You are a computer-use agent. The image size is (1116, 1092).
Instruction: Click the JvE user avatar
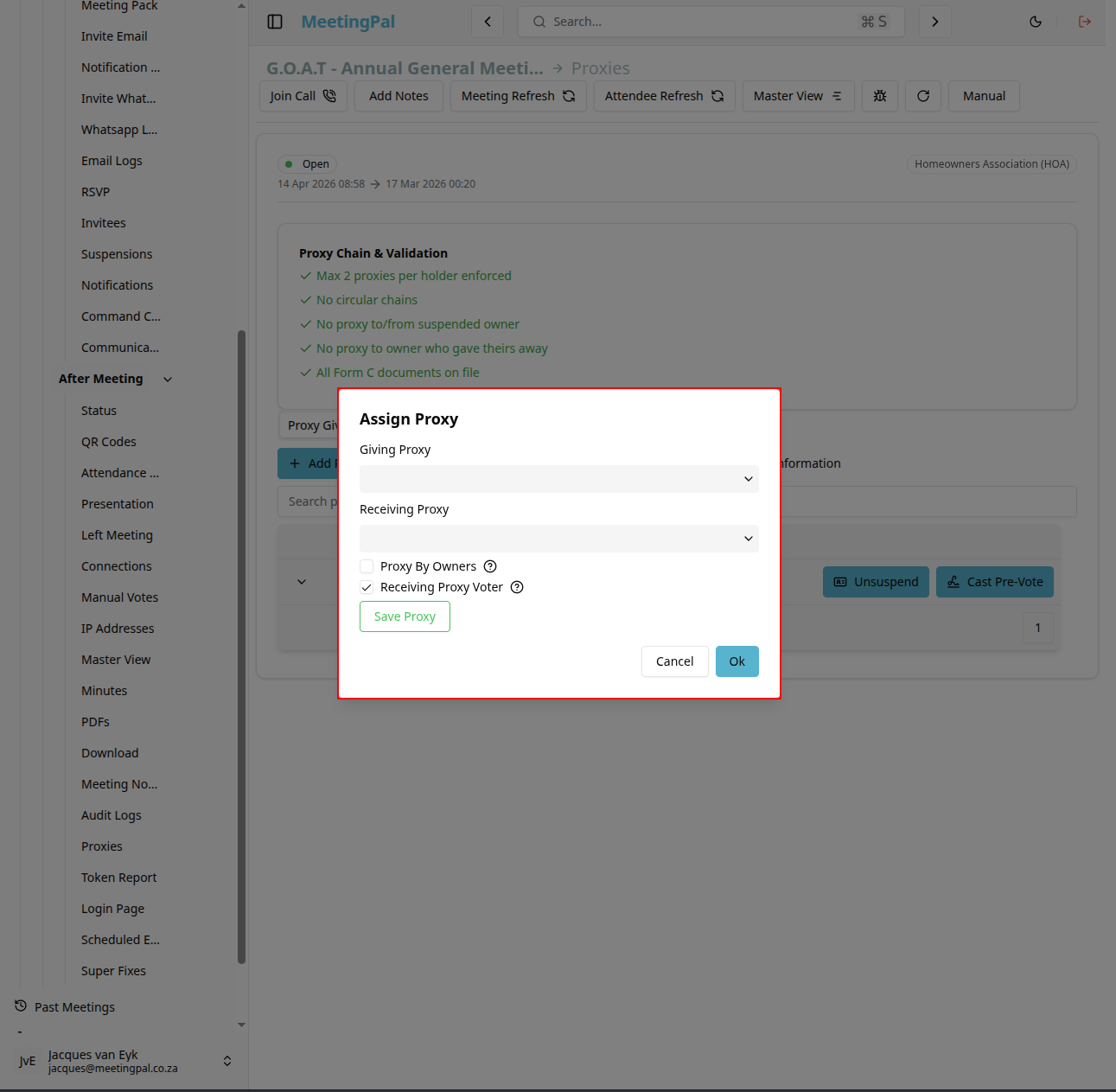click(28, 1061)
